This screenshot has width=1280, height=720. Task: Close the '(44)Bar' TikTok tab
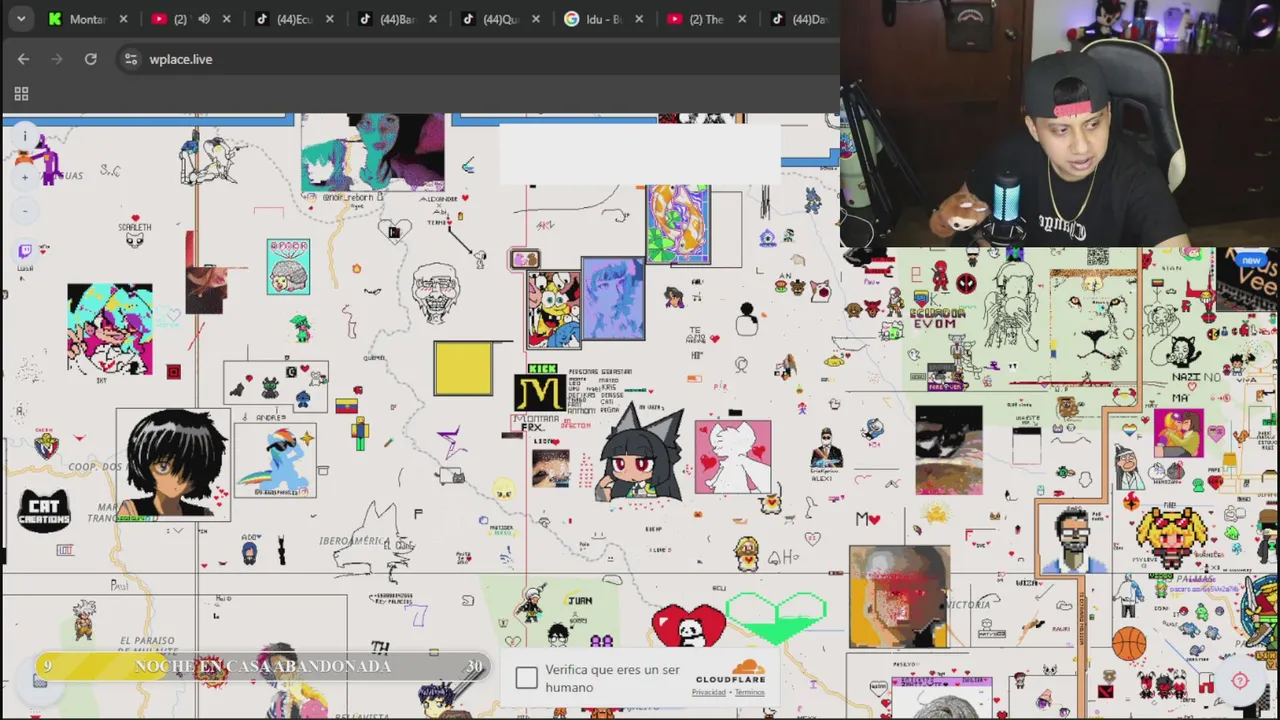(432, 19)
